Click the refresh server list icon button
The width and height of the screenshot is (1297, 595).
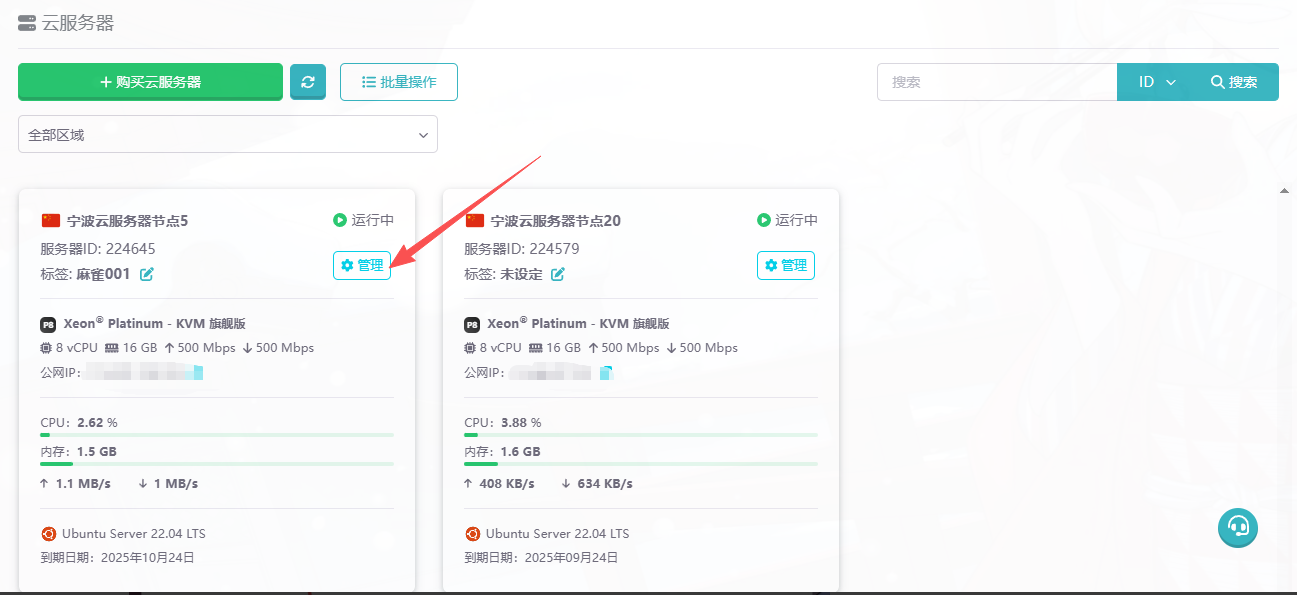coord(308,82)
